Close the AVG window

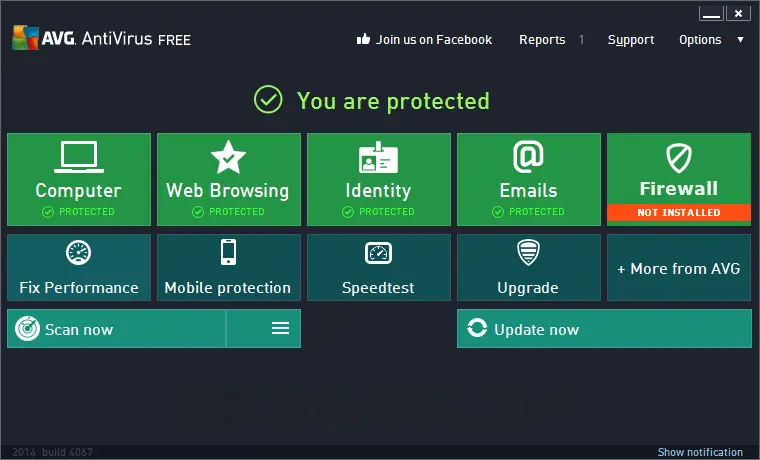[x=738, y=14]
